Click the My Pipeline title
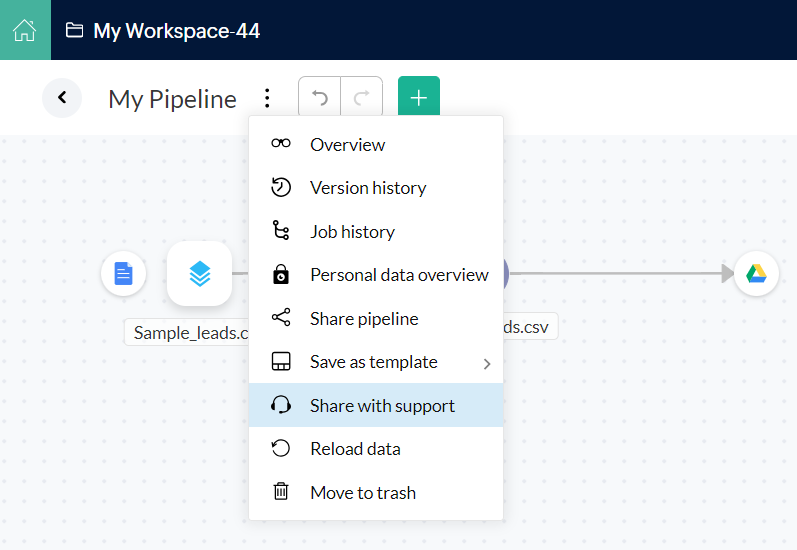 [172, 99]
